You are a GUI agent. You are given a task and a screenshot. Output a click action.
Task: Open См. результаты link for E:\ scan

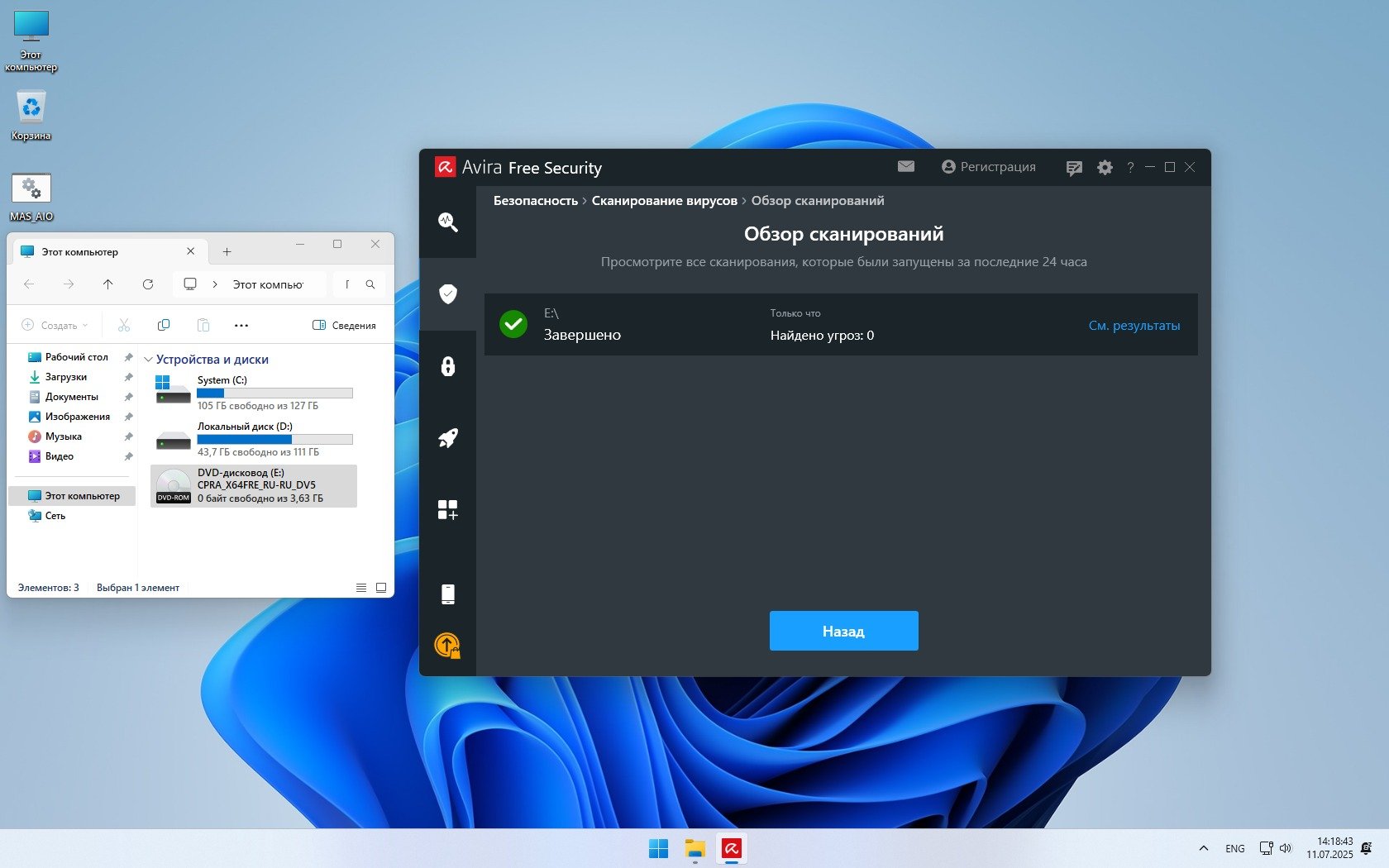[1134, 326]
